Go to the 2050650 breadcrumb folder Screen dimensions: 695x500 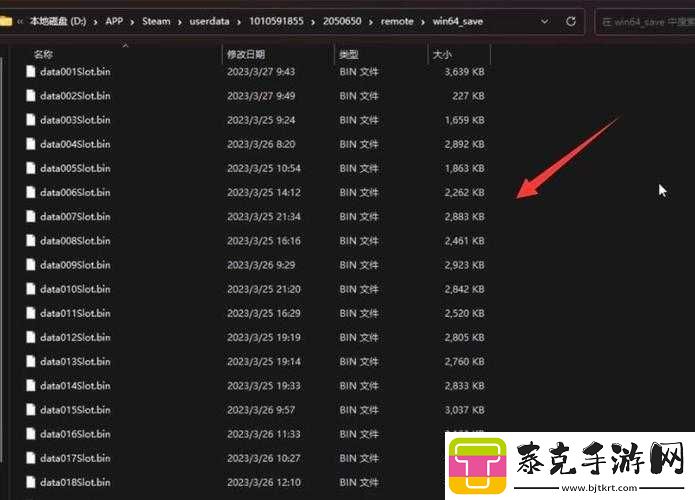click(x=342, y=21)
